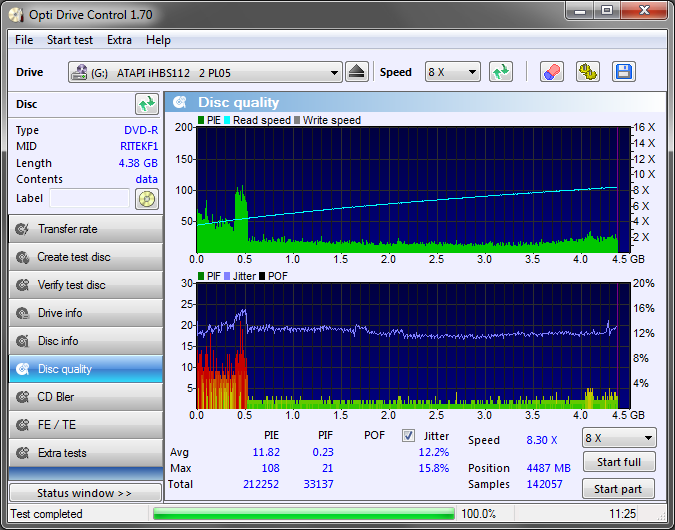Image resolution: width=675 pixels, height=530 pixels.
Task: Click into the disc Label text field
Action: (x=90, y=198)
